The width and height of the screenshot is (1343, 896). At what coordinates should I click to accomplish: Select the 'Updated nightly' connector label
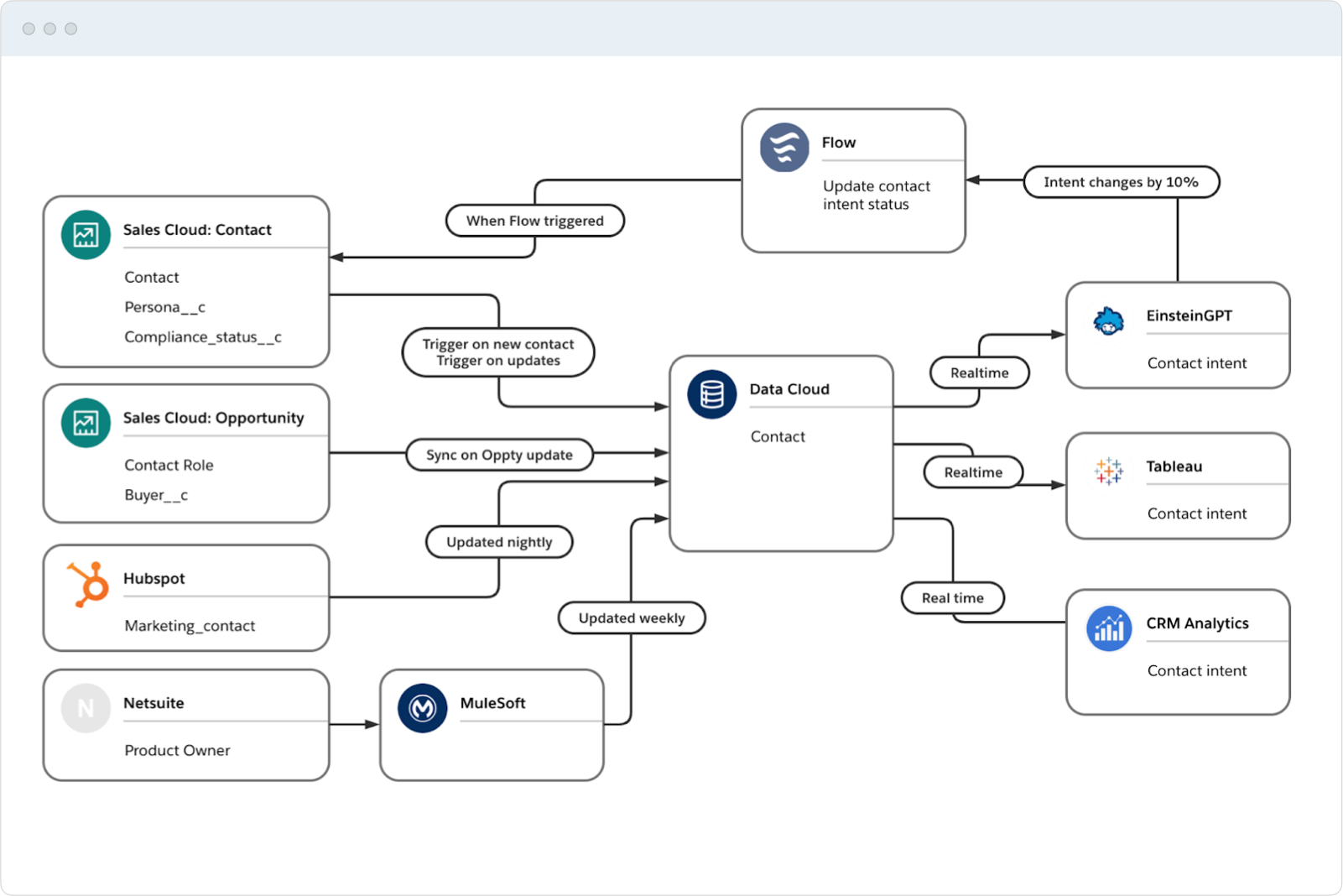[x=499, y=542]
